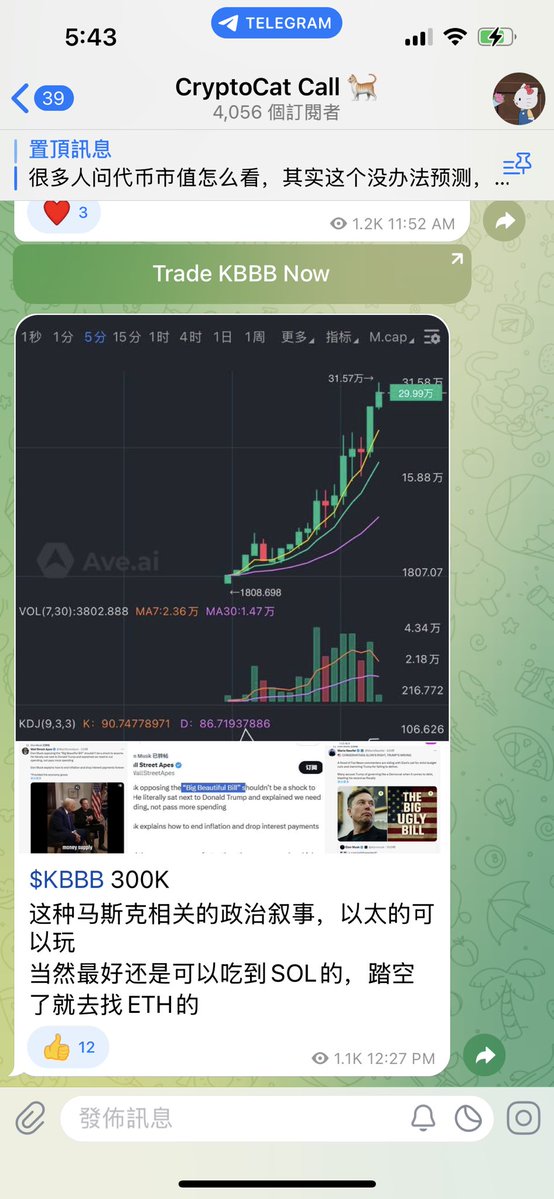554x1199 pixels.
Task: Open the Ave.ai candlestick chart image
Action: 232,528
